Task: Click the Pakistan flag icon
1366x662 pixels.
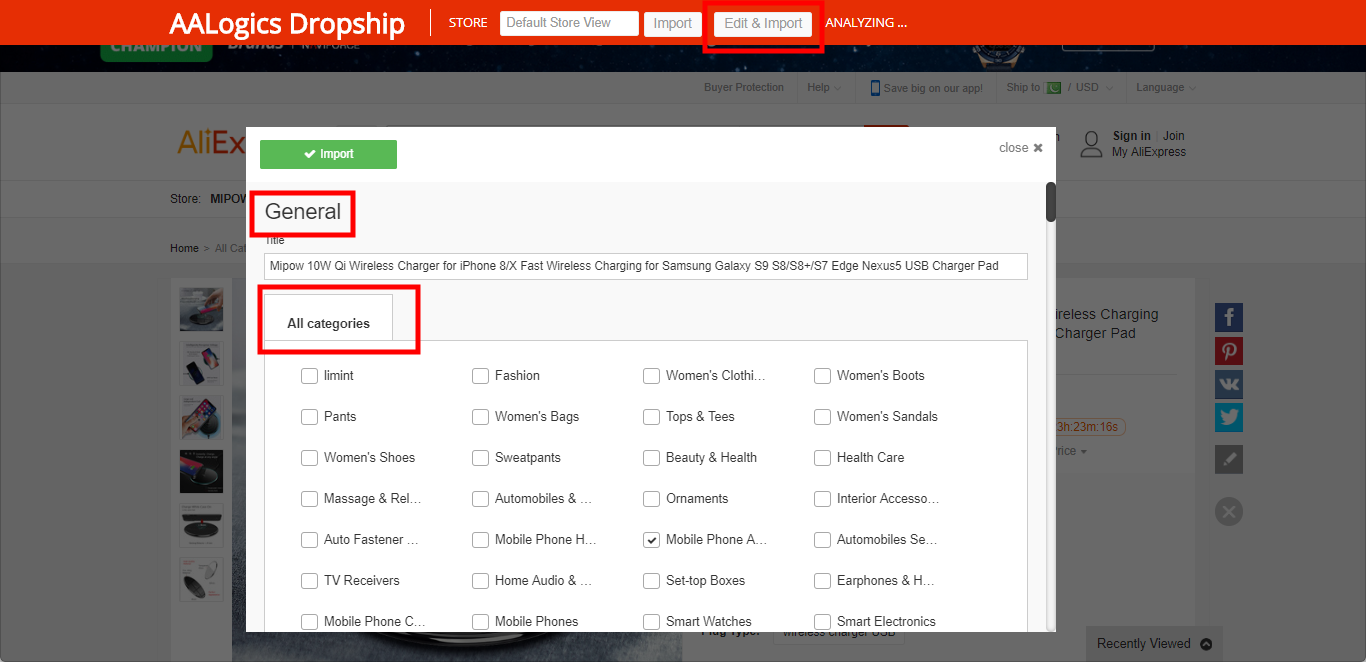Action: pyautogui.click(x=1053, y=88)
